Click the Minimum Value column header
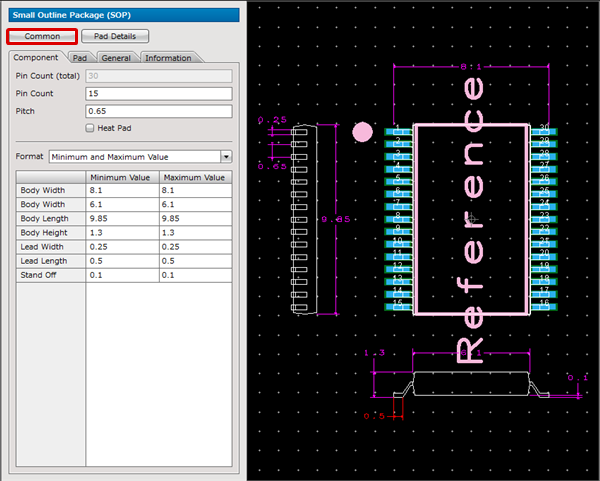Image resolution: width=600 pixels, height=481 pixels. point(122,176)
